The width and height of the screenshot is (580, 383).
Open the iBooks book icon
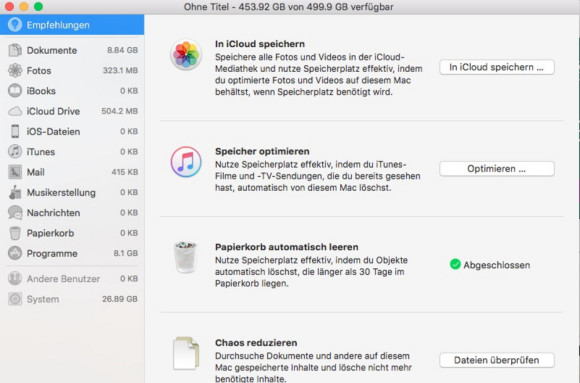15,91
